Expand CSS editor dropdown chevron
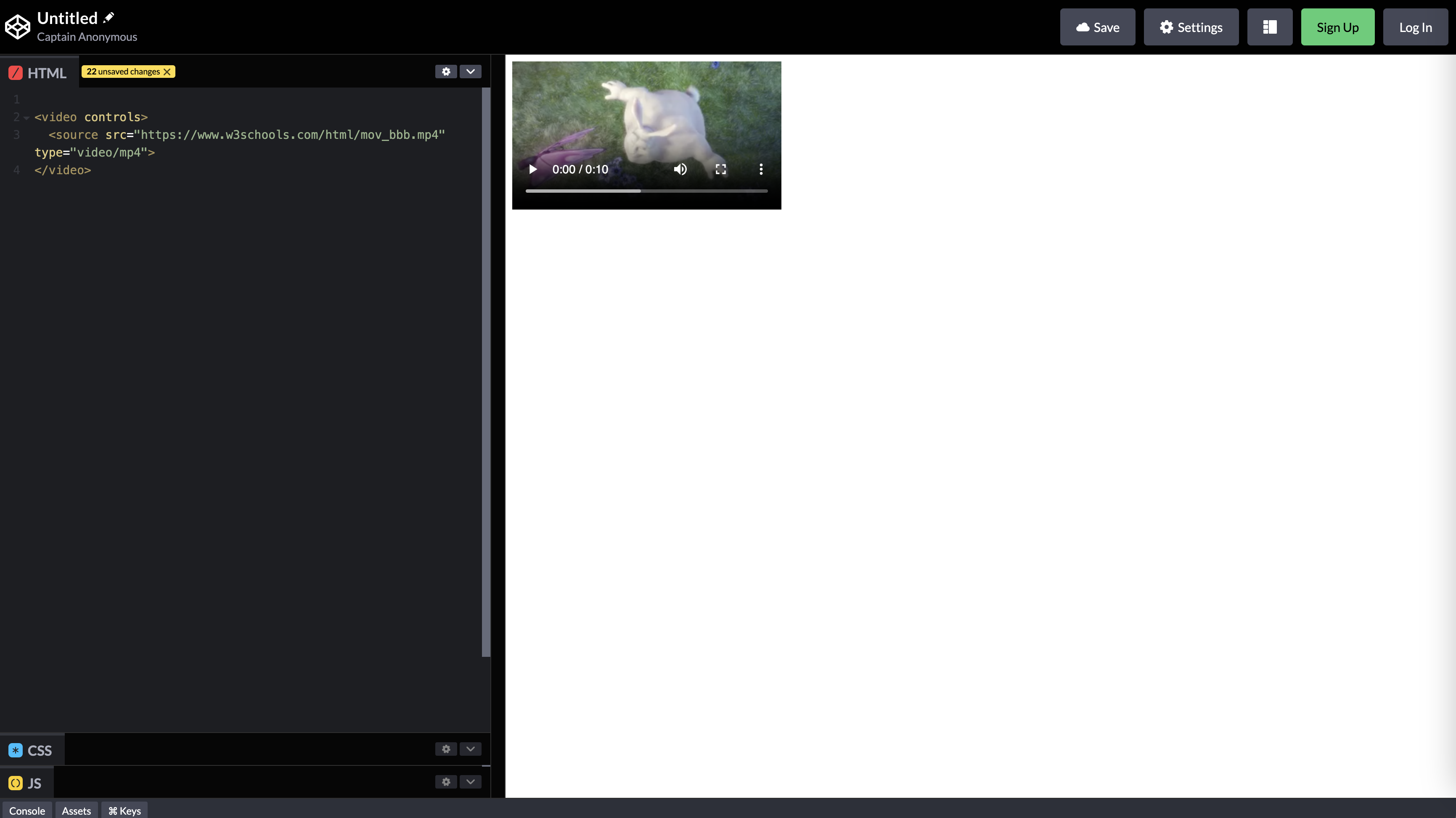The height and width of the screenshot is (818, 1456). (x=470, y=749)
